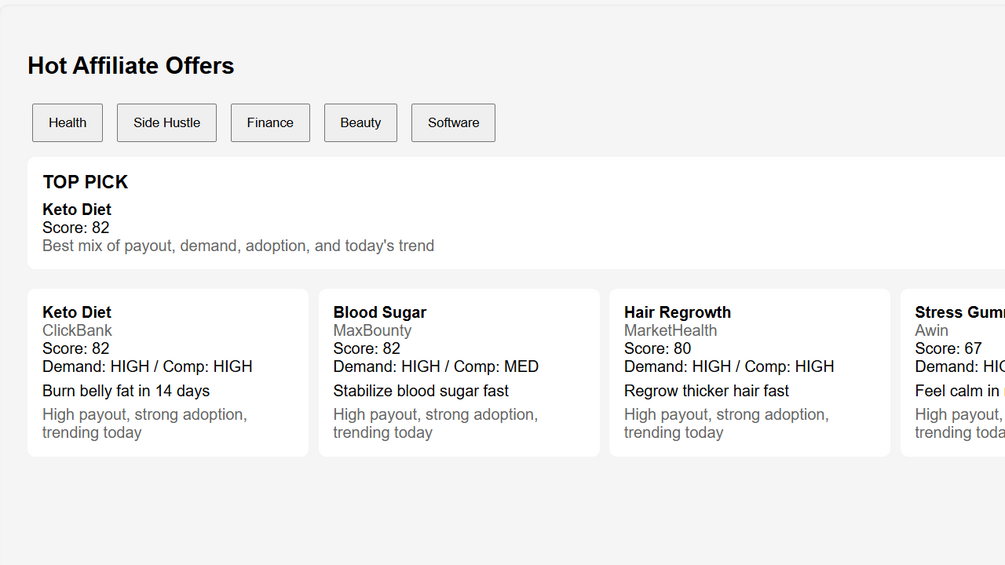This screenshot has width=1005, height=565.
Task: Click the MarketHealth network label
Action: point(670,330)
